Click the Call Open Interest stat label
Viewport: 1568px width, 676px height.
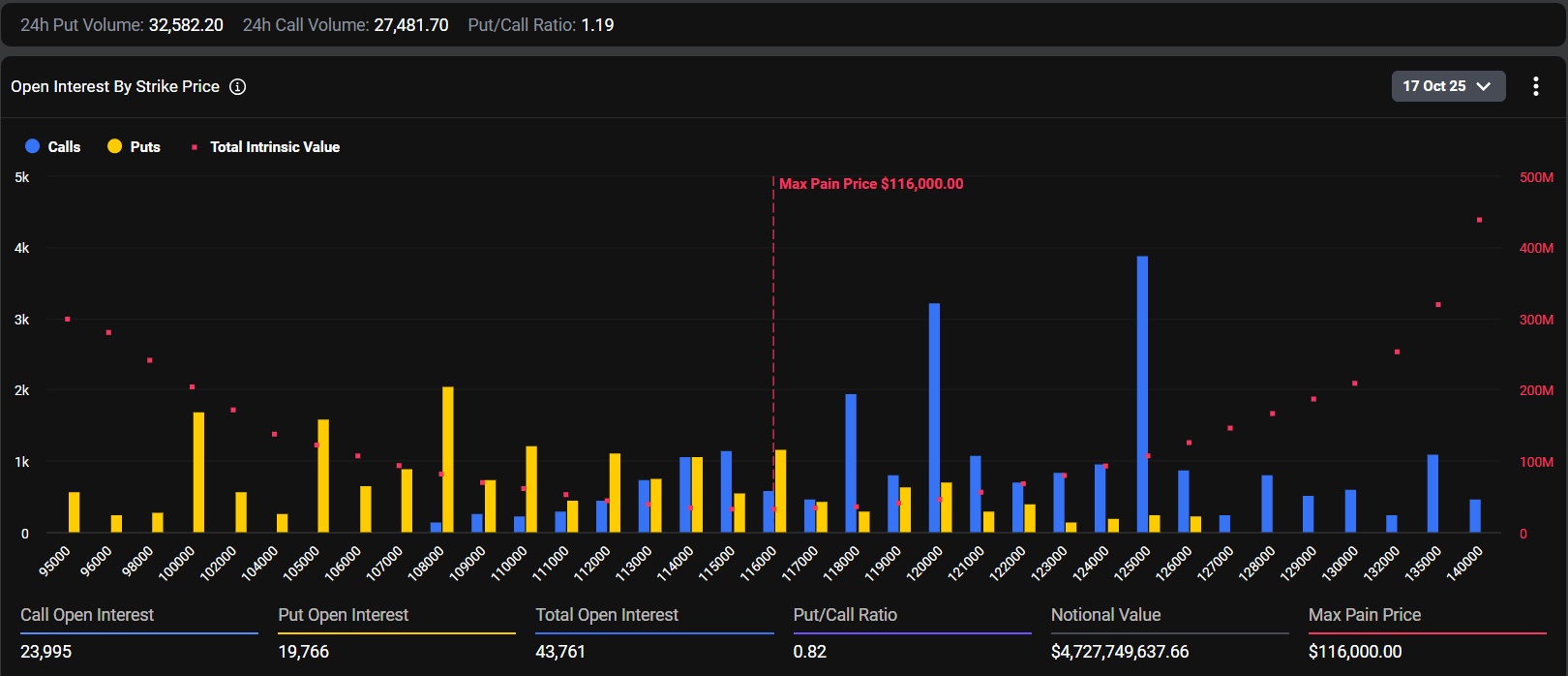(x=87, y=615)
